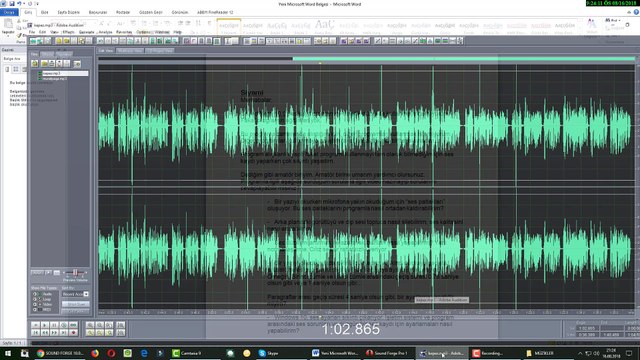This screenshot has width=640, height=360.
Task: Click the time ruler below the waveform
Action: point(367,312)
